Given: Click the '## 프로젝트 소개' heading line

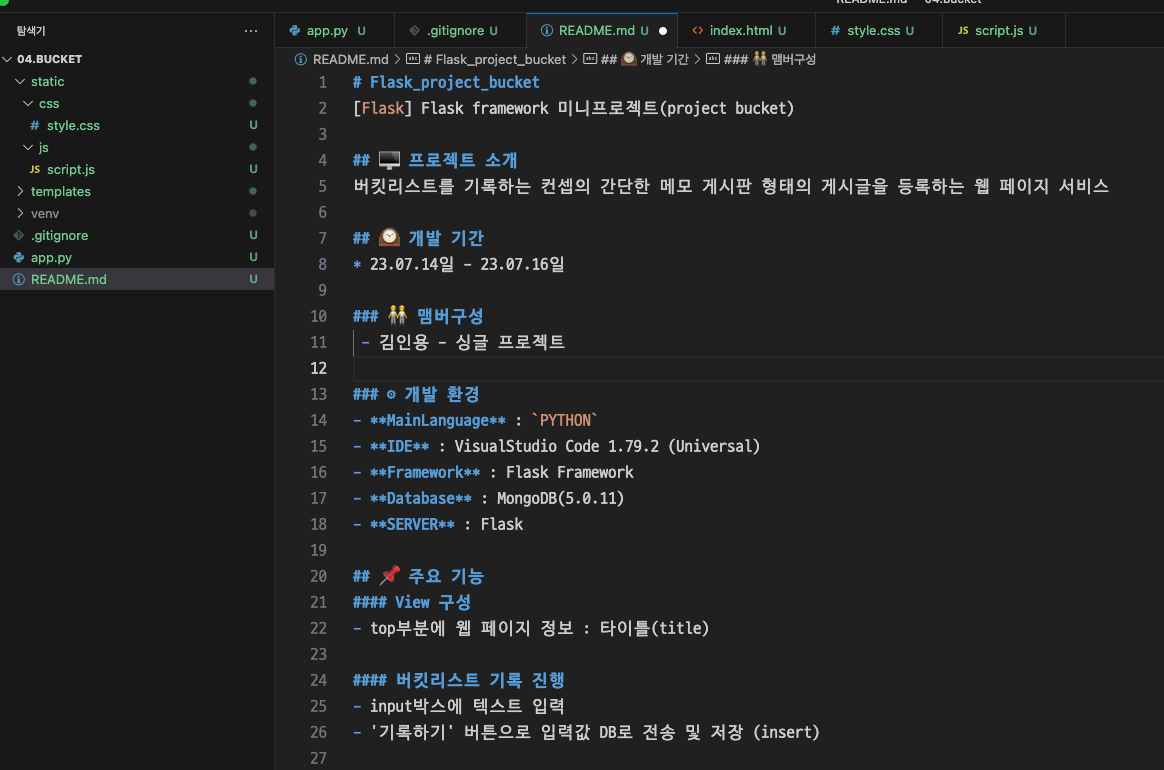Looking at the screenshot, I should click(x=435, y=160).
